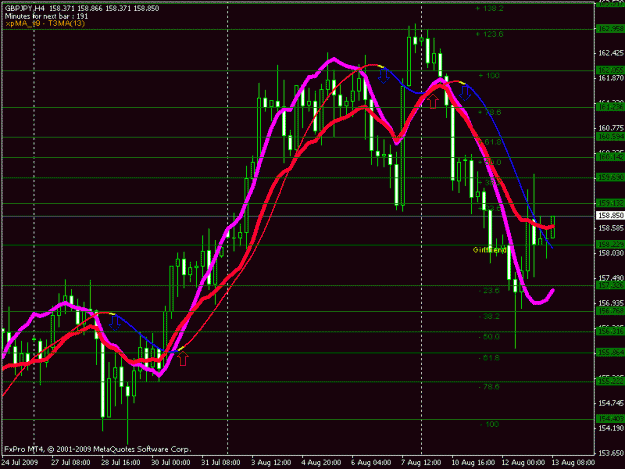Click the 154.190 price axis value
Image resolution: width=625 pixels, height=469 pixels.
(x=610, y=428)
